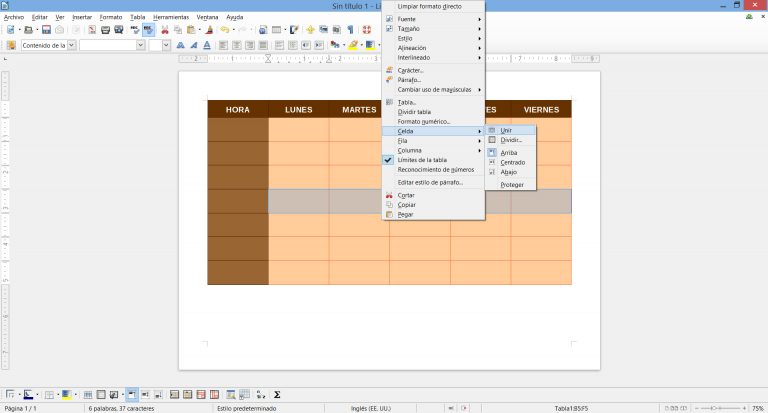The width and height of the screenshot is (768, 413).
Task: Toggle Proteger cell option
Action: tap(510, 185)
